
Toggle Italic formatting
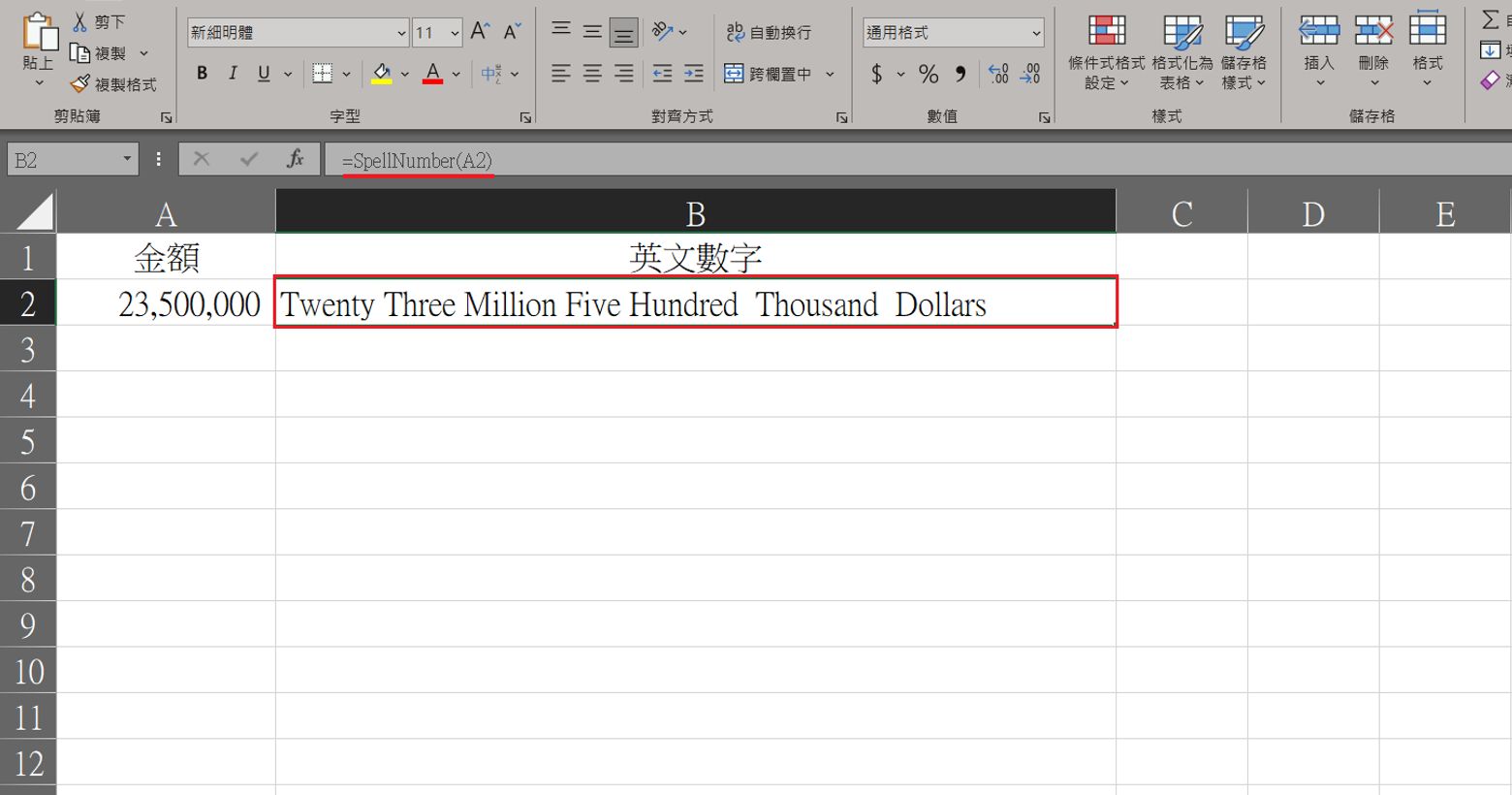[x=233, y=74]
